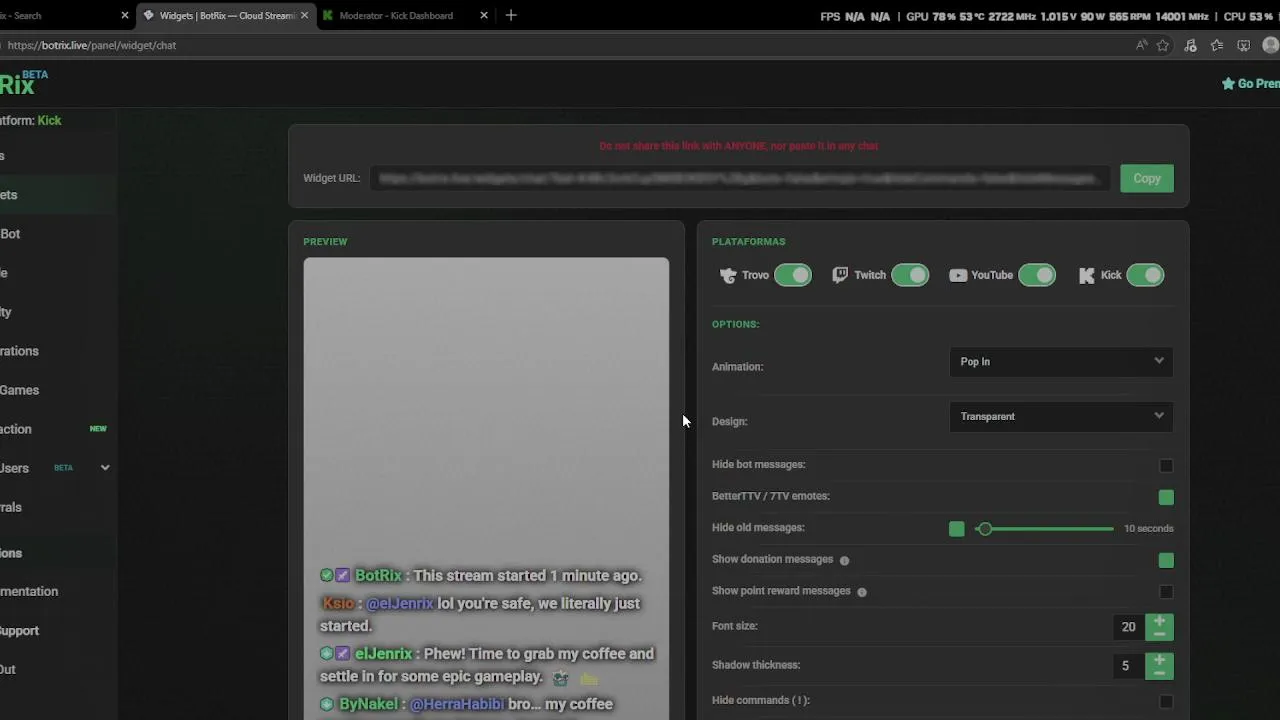
Task: Click the @HerraHabibi mention in preview chat
Action: (457, 704)
